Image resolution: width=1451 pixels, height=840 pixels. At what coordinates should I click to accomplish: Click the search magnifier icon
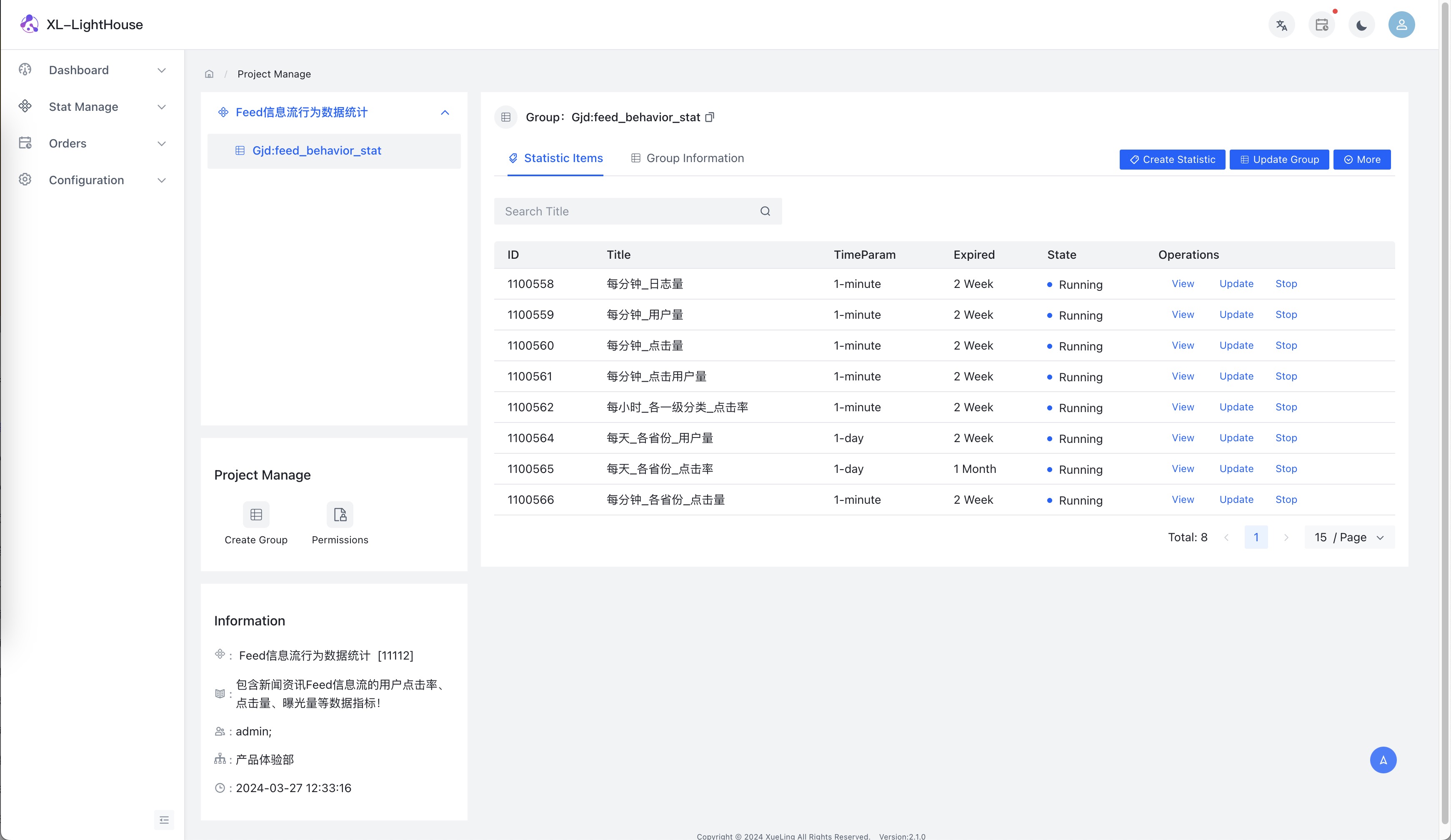click(765, 211)
